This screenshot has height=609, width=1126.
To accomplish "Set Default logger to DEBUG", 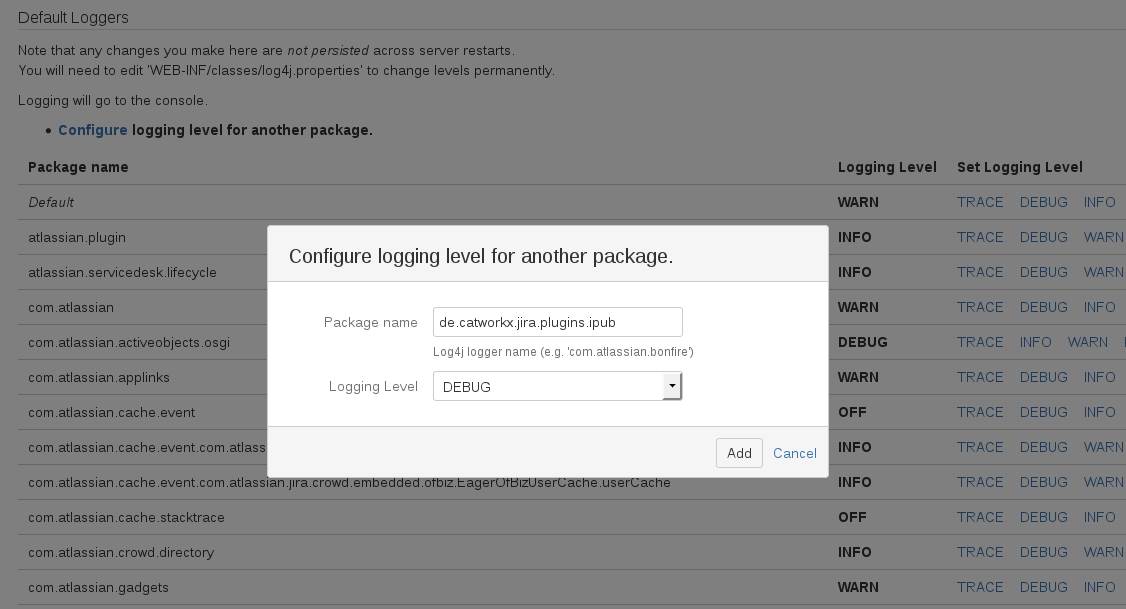I will (1044, 202).
